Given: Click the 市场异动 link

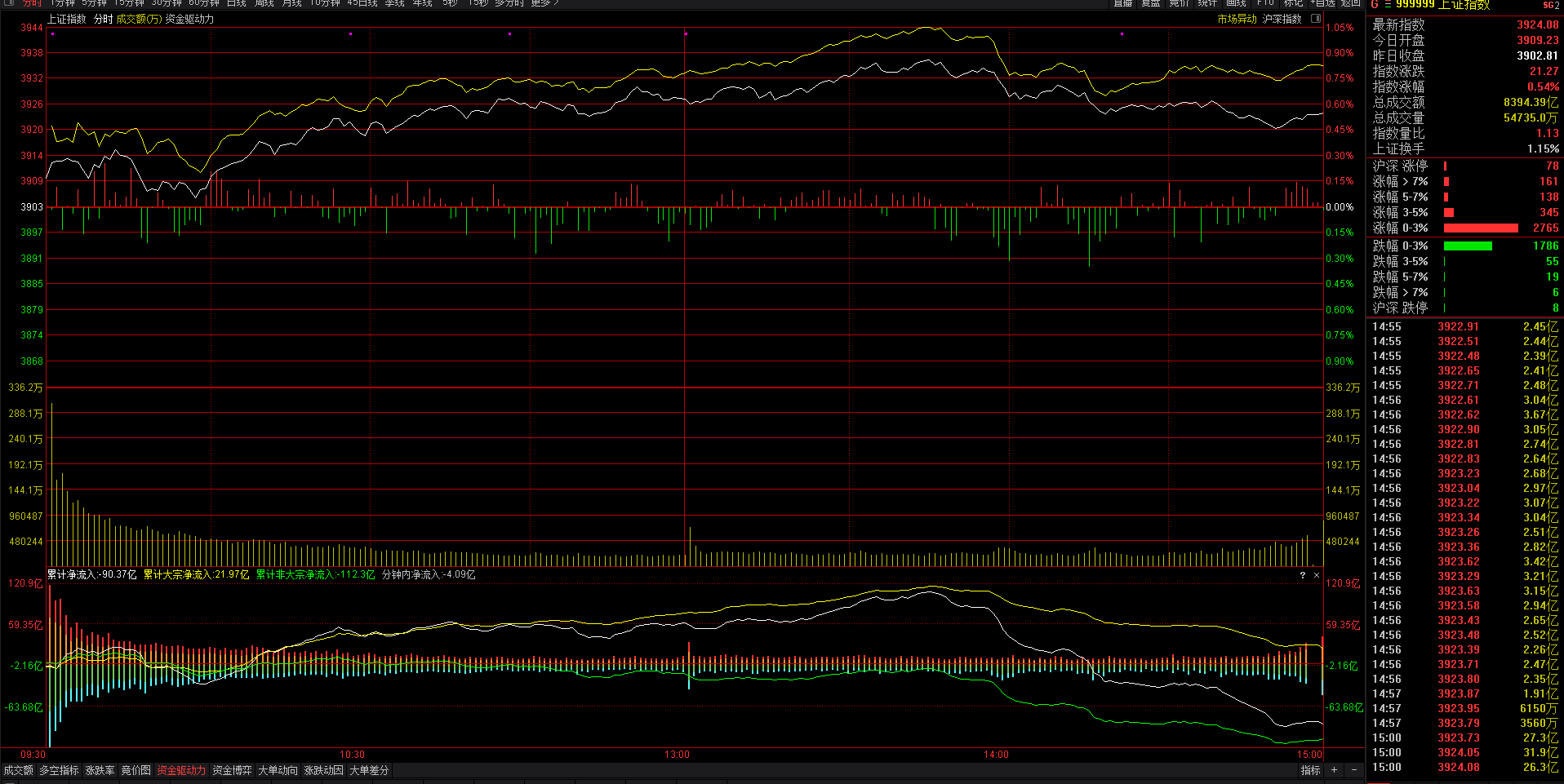Looking at the screenshot, I should pos(1237,19).
